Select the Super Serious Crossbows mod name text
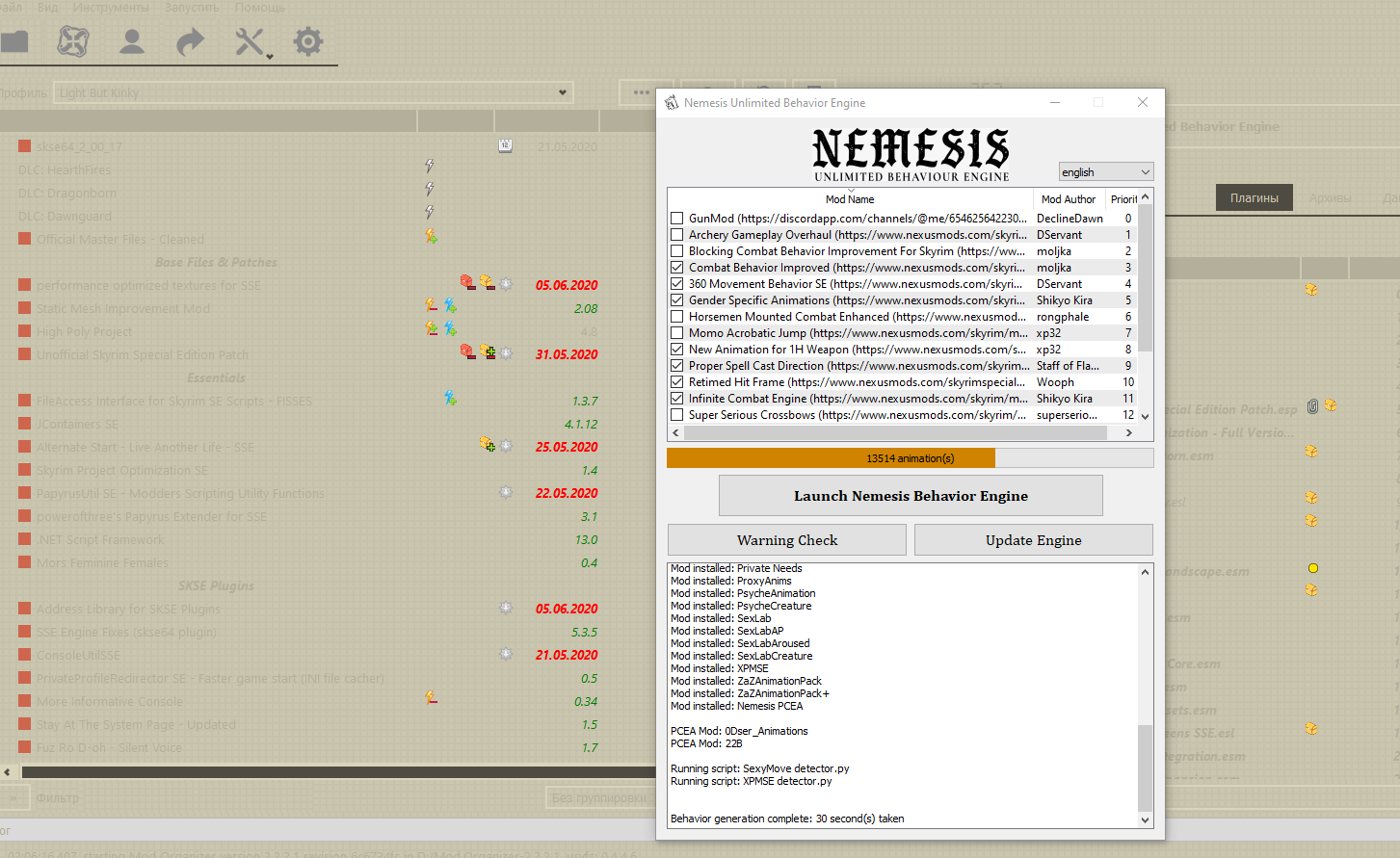Viewport: 1400px width, 858px height. [x=858, y=415]
